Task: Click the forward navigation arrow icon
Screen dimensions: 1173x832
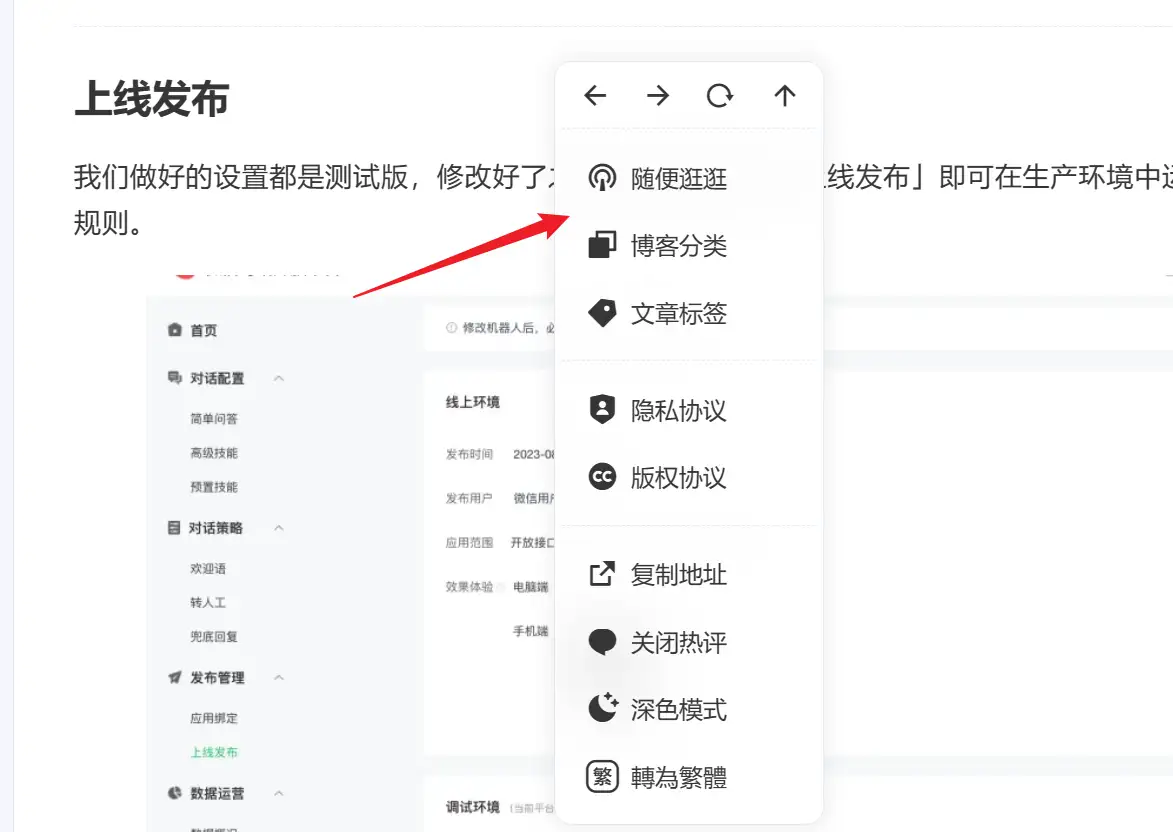Action: pyautogui.click(x=658, y=96)
